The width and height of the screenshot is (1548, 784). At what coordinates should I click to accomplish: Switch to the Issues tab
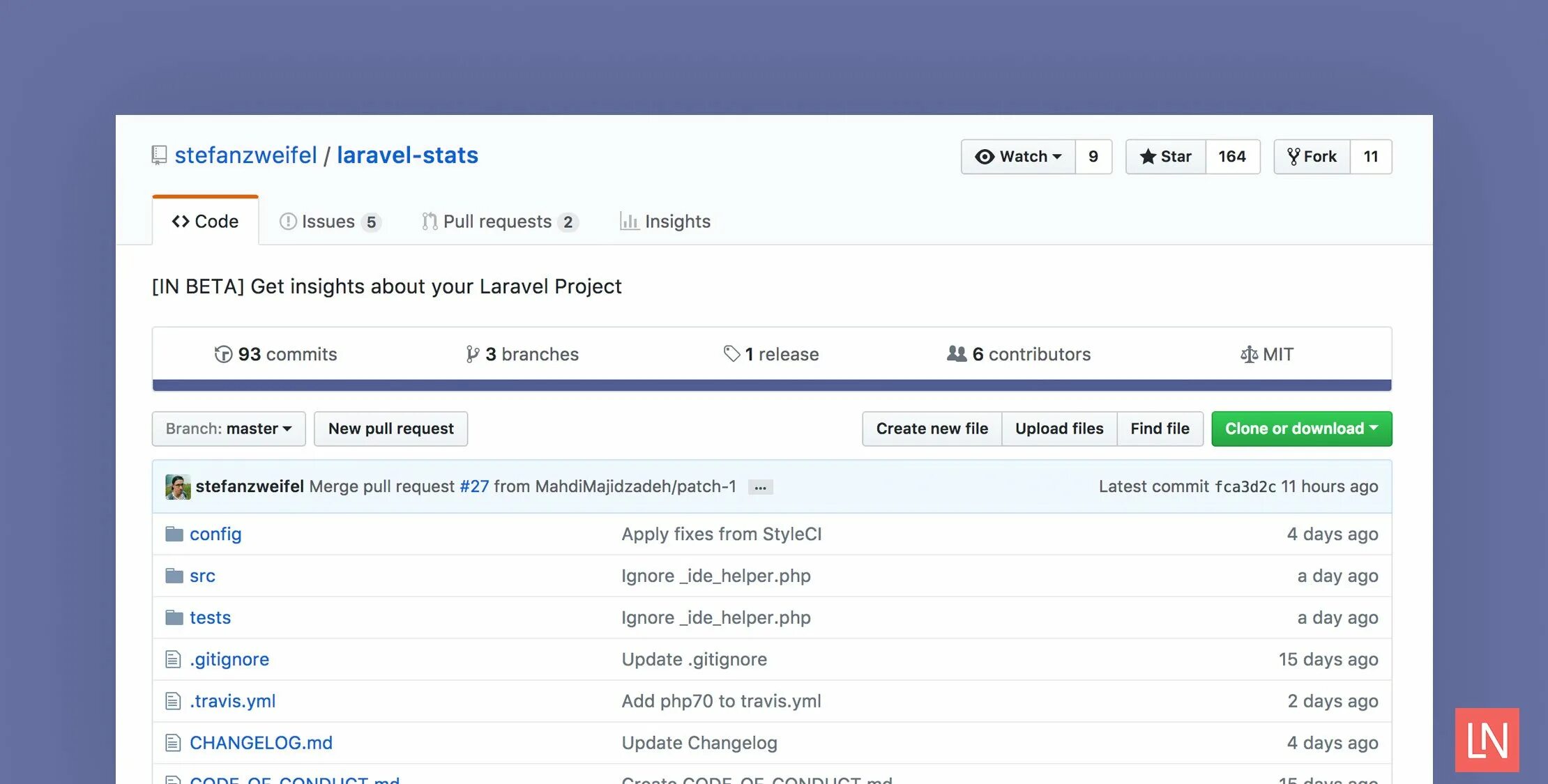(329, 222)
